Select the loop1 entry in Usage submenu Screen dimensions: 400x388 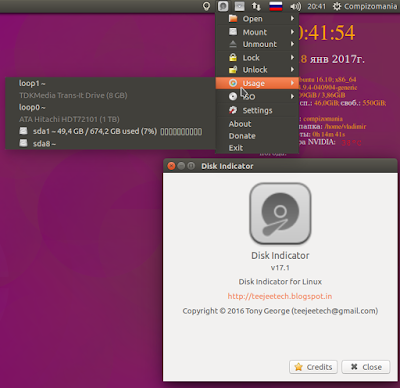tap(110, 83)
